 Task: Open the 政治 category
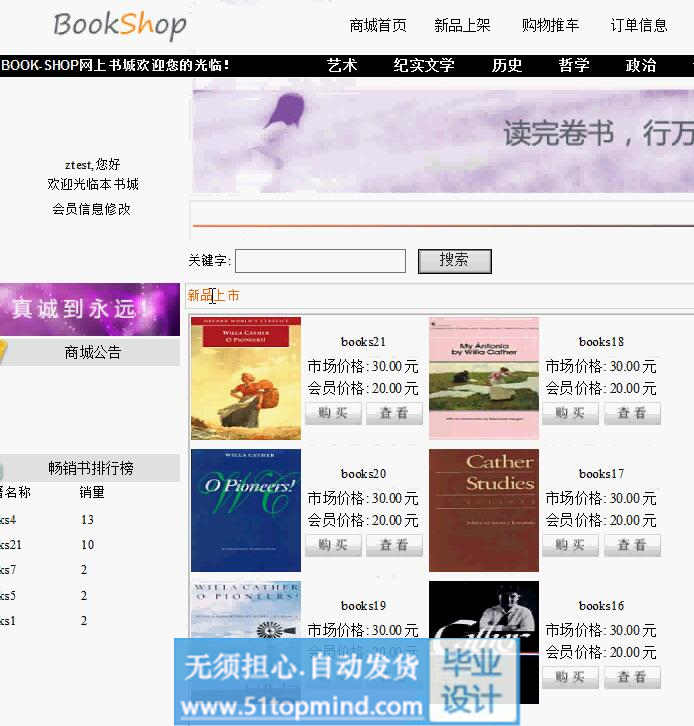point(641,65)
